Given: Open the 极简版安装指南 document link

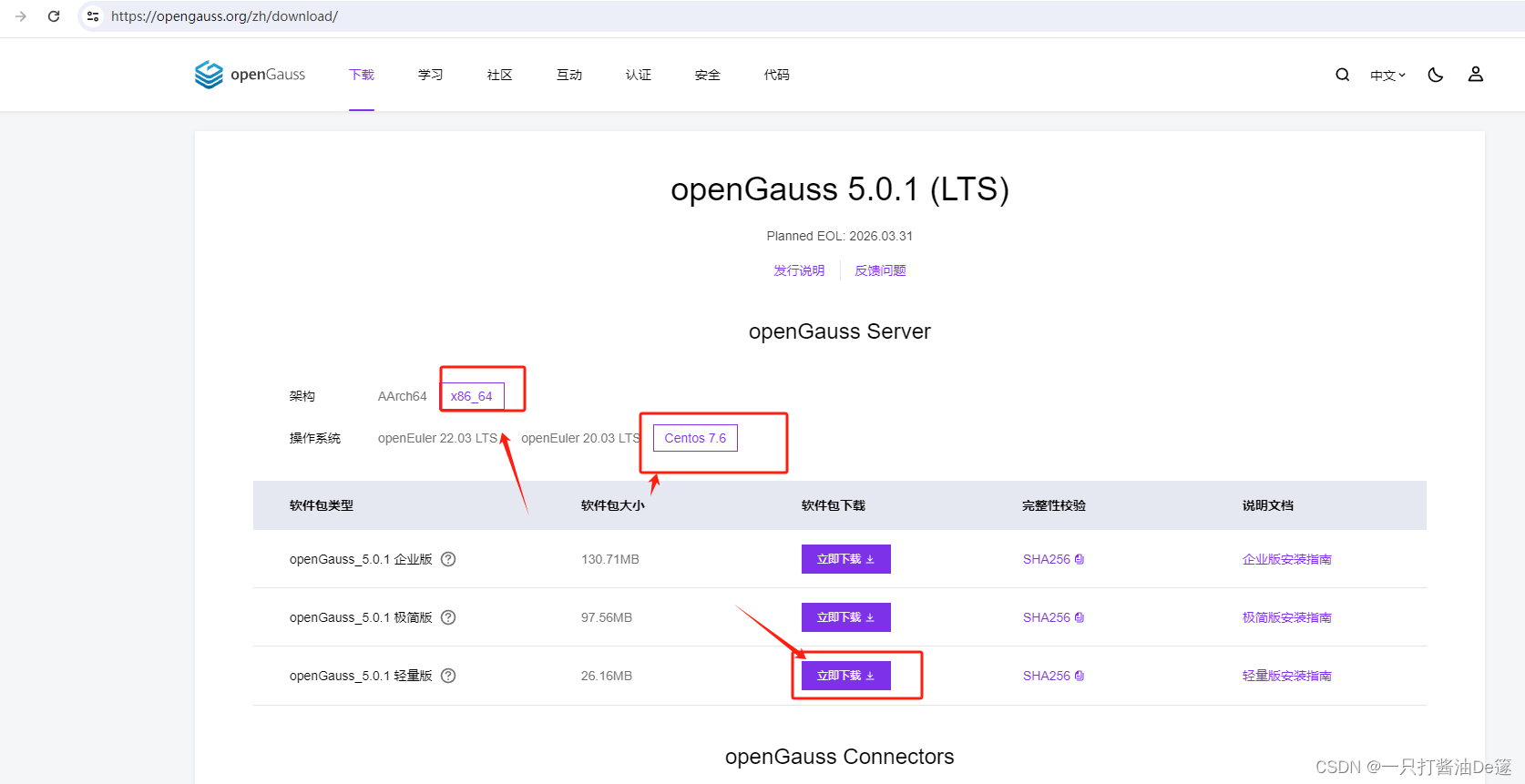Looking at the screenshot, I should (x=1286, y=617).
